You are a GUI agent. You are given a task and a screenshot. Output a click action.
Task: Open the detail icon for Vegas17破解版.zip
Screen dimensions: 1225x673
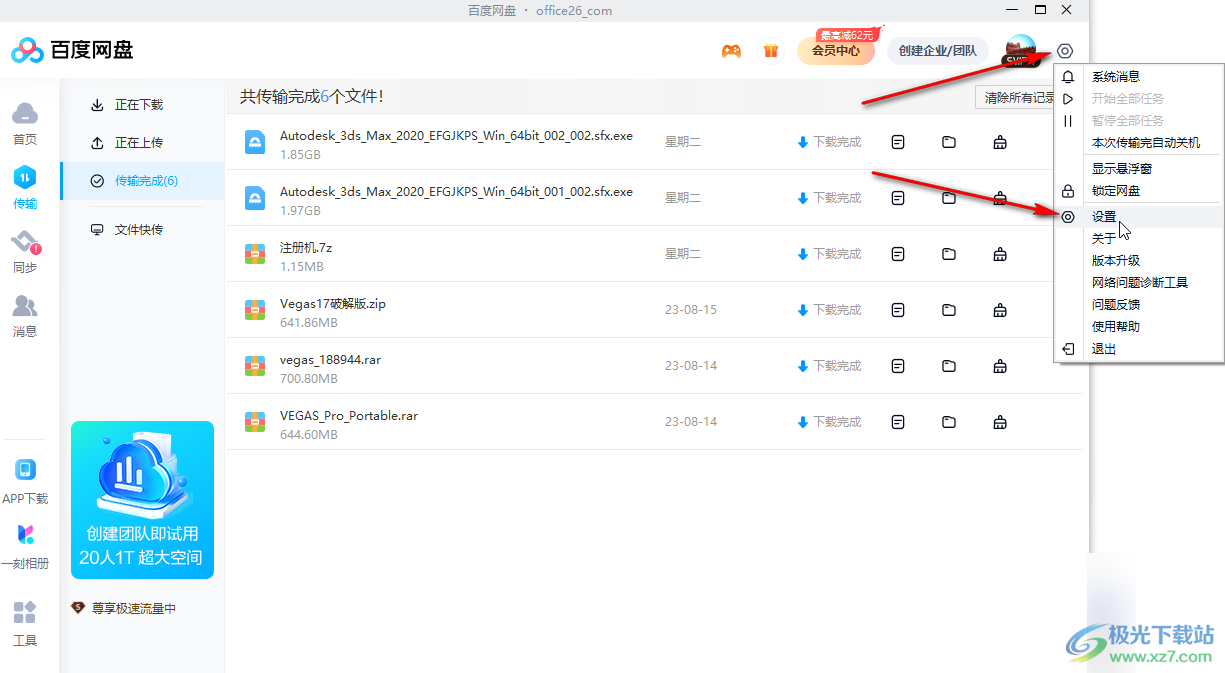898,310
